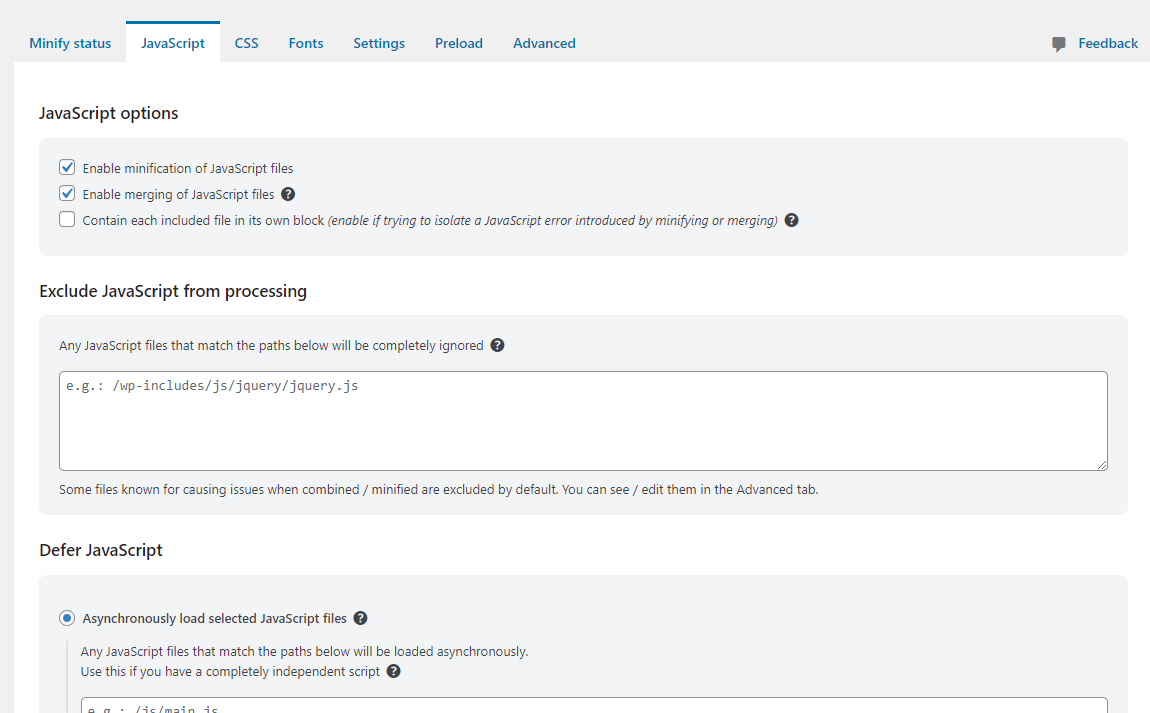
Task: Uncheck Enable merging of JavaScript files
Action: tap(67, 194)
